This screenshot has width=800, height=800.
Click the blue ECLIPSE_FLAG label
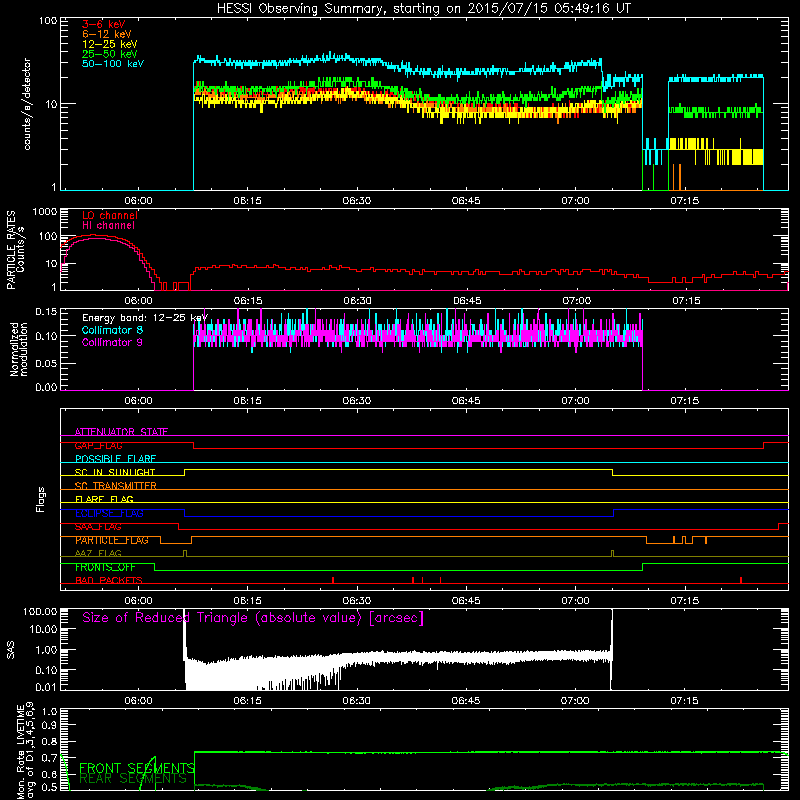(x=109, y=513)
